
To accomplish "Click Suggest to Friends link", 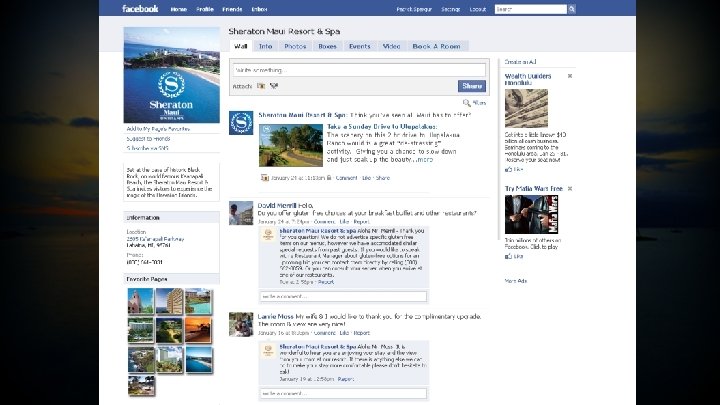I will point(148,139).
